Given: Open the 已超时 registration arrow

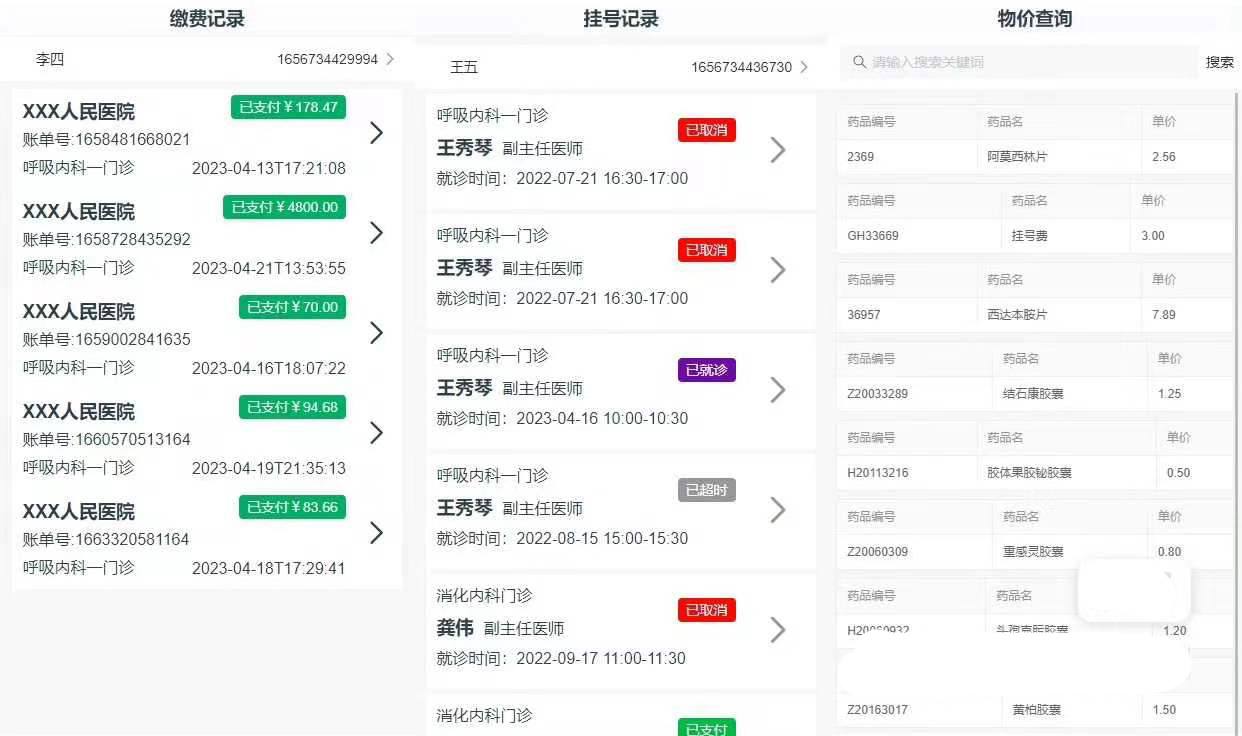Looking at the screenshot, I should point(777,510).
